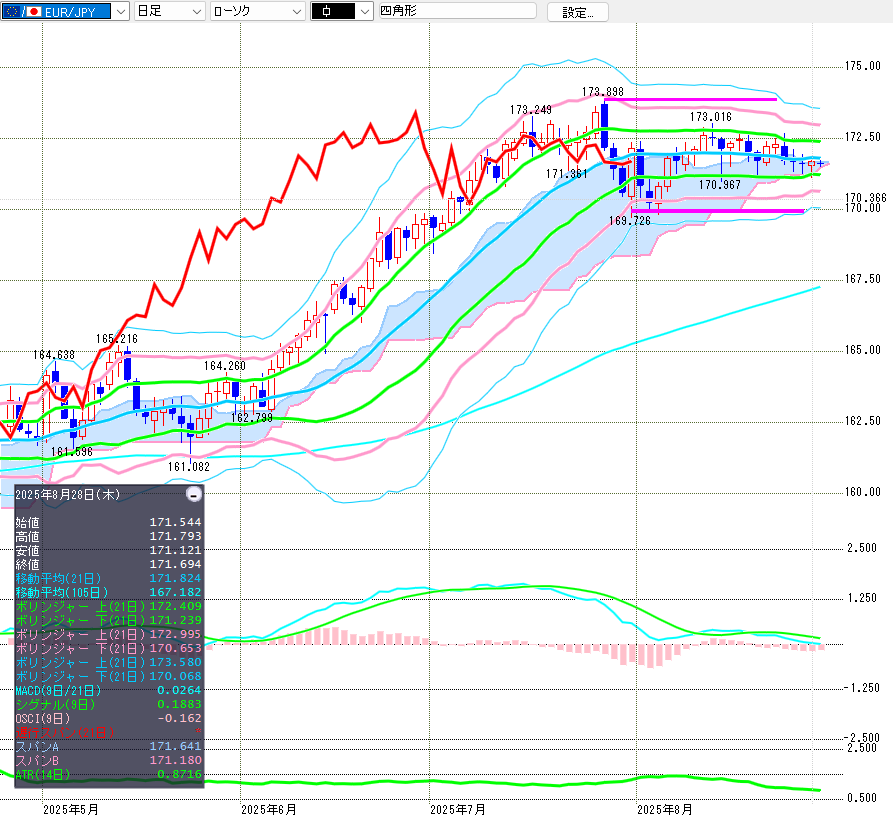Viewport: 893px width, 820px height.
Task: Click the OSCI(9日) row
Action: coord(108,719)
